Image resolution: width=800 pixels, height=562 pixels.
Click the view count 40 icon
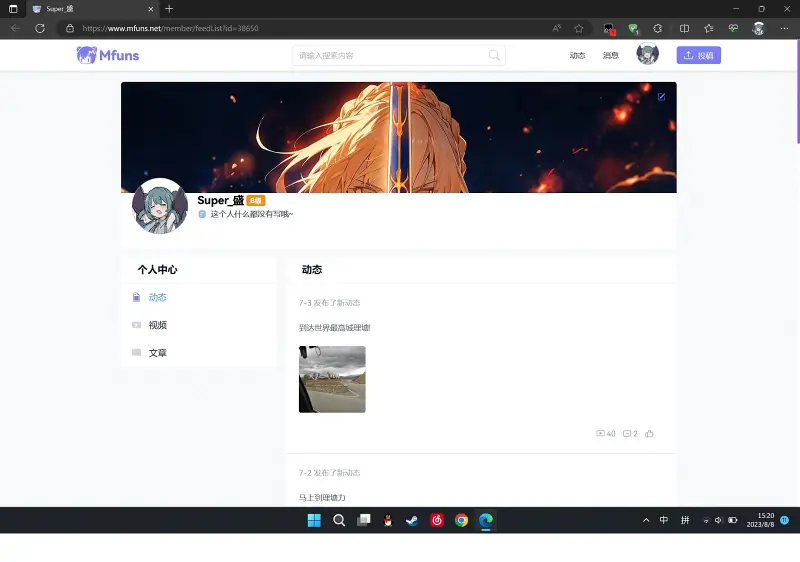[x=601, y=433]
